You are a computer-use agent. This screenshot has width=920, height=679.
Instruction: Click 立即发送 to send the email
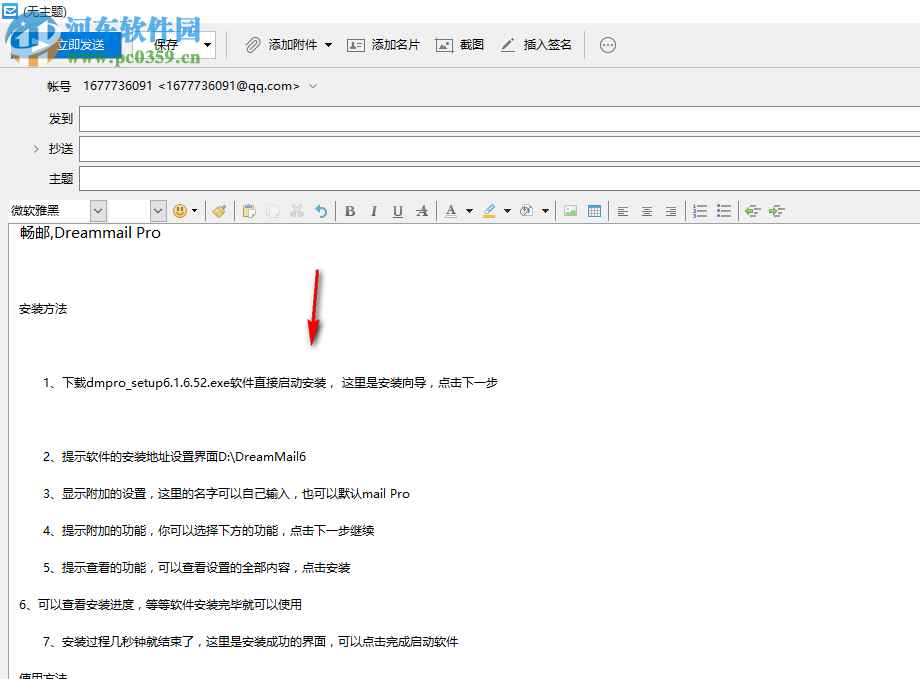tap(83, 45)
